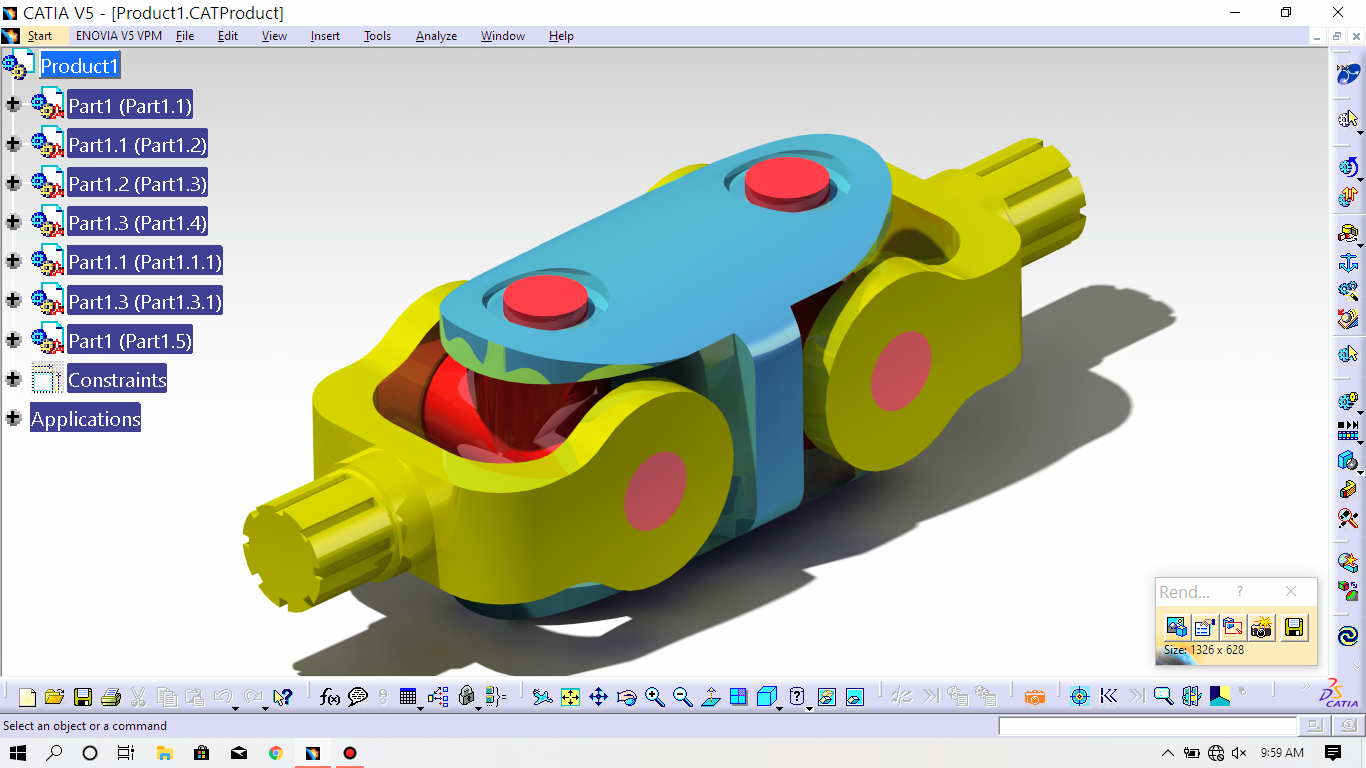Open the Formula f(x) tool
Screen dimensions: 1366x768
pyautogui.click(x=330, y=697)
